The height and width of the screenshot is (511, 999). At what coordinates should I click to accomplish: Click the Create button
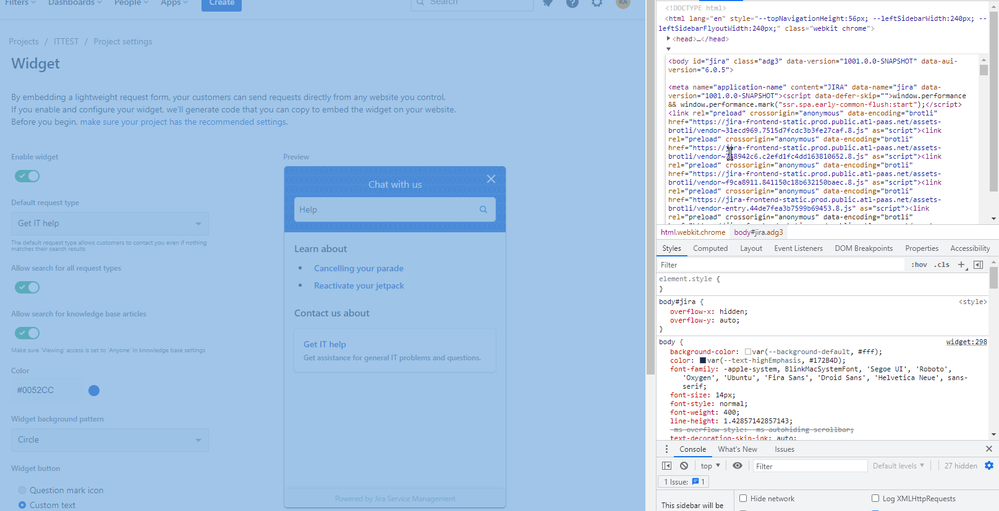pyautogui.click(x=222, y=4)
